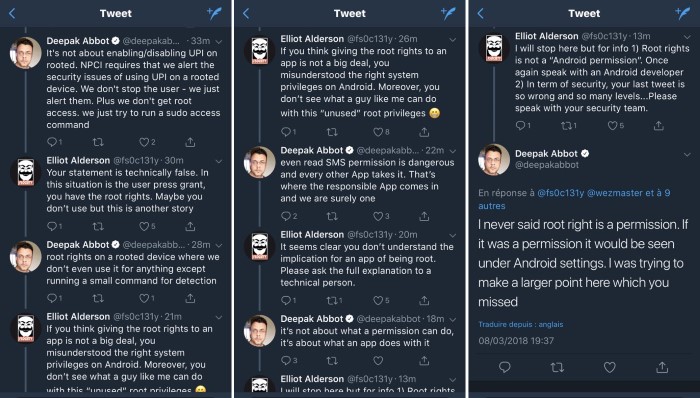Open Deepak Abbot's avatar in right panel
700x398 pixels.
click(494, 160)
